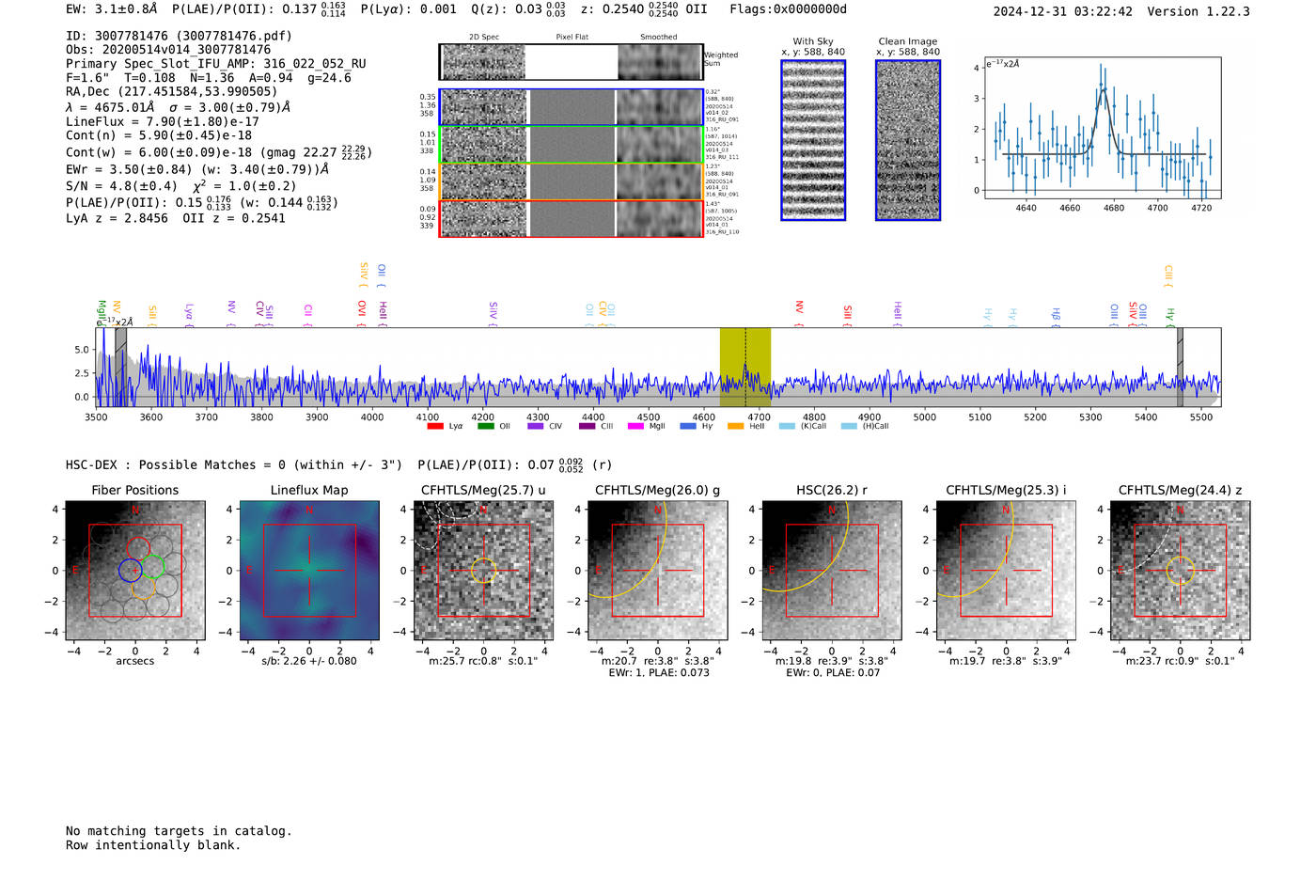Click the With Sky 2D image
The image size is (1316, 896).
tap(813, 140)
